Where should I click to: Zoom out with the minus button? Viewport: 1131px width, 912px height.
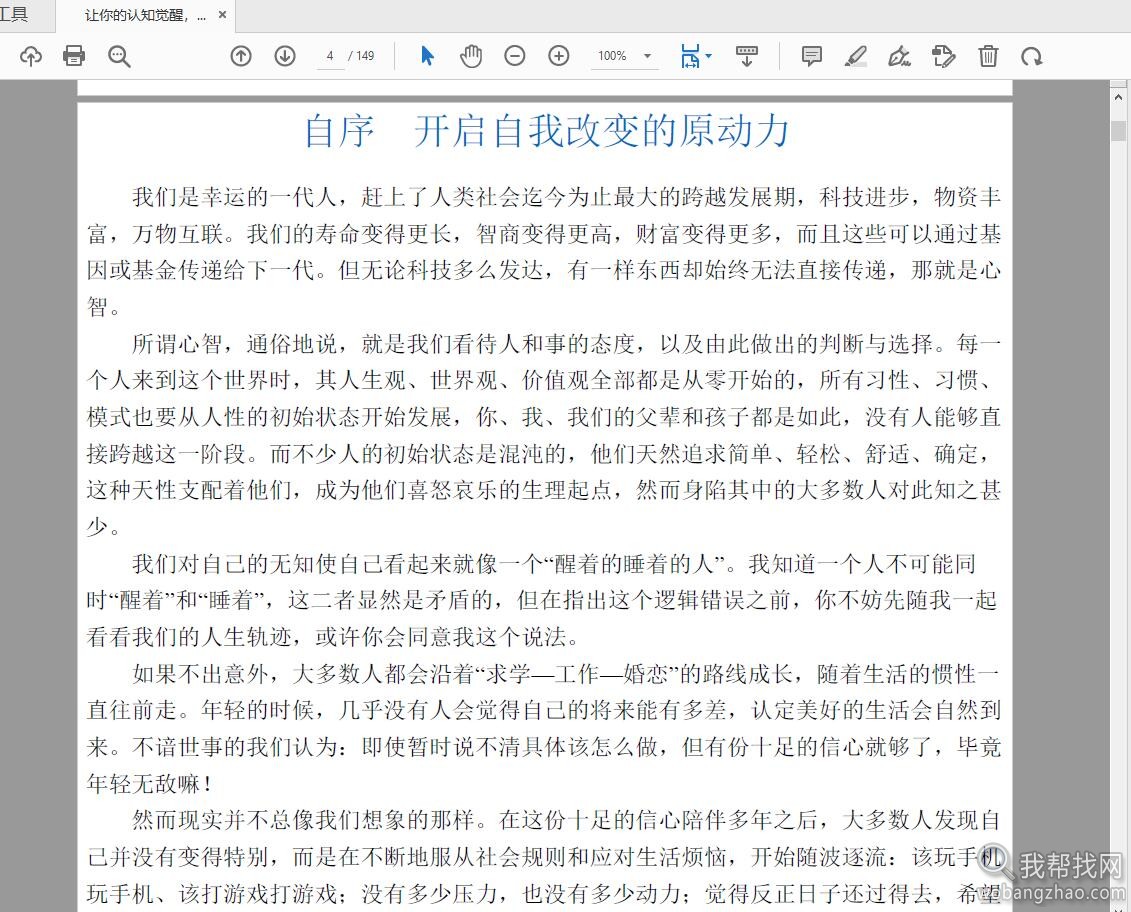click(x=514, y=56)
